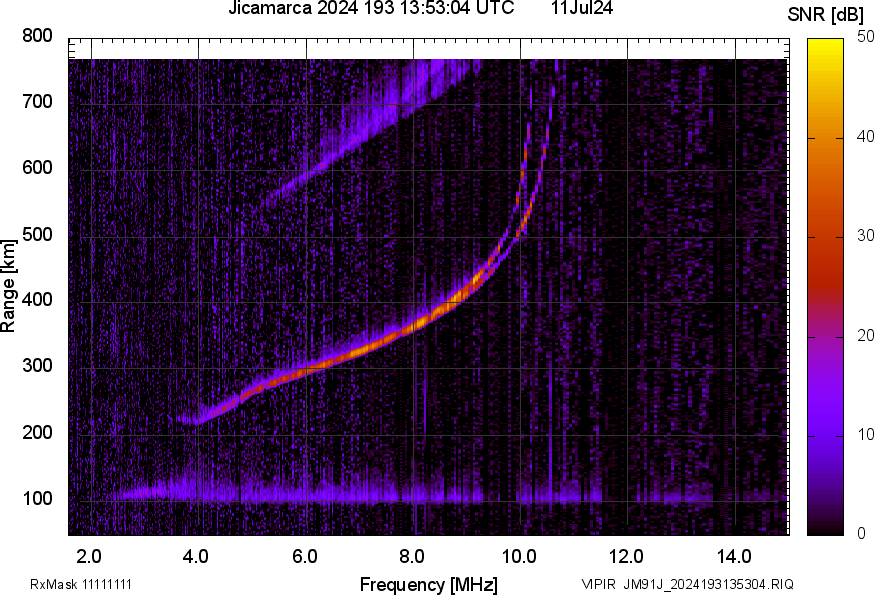The width and height of the screenshot is (874, 595).
Task: Click the colorbar 0 tick label
Action: coord(861,534)
